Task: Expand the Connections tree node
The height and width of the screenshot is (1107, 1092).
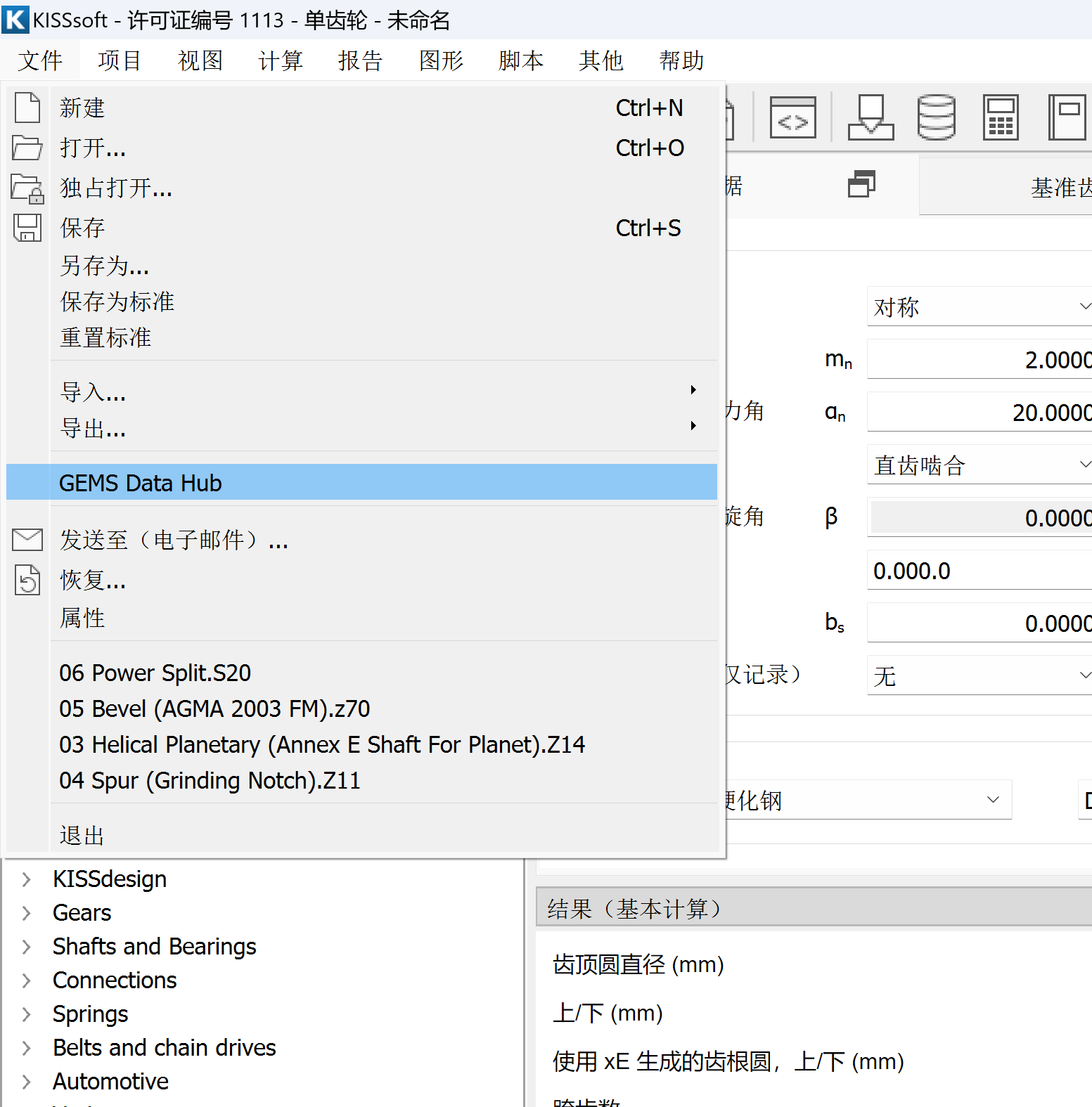Action: (x=26, y=980)
